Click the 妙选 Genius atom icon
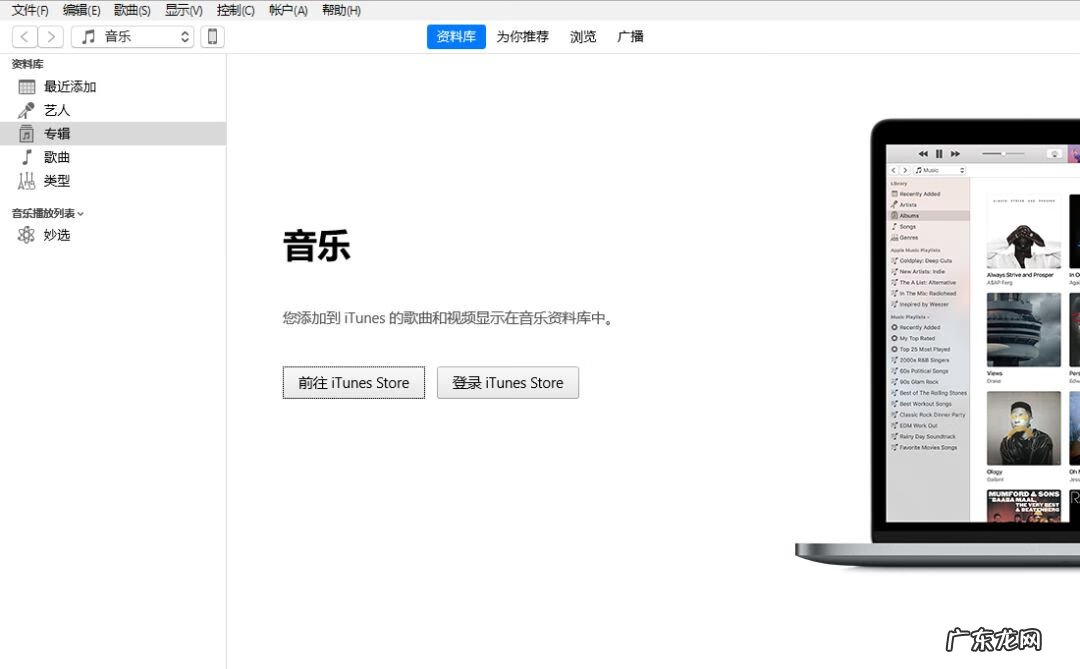This screenshot has width=1080, height=669. (x=26, y=235)
